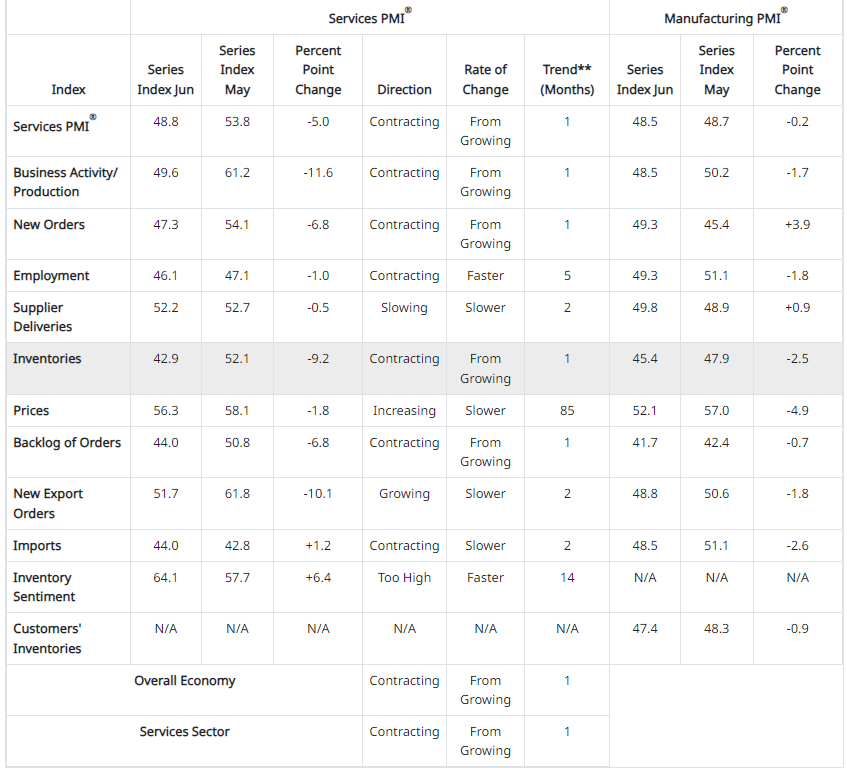Click the New Orders row label
This screenshot has height=768, width=847.
click(x=49, y=224)
